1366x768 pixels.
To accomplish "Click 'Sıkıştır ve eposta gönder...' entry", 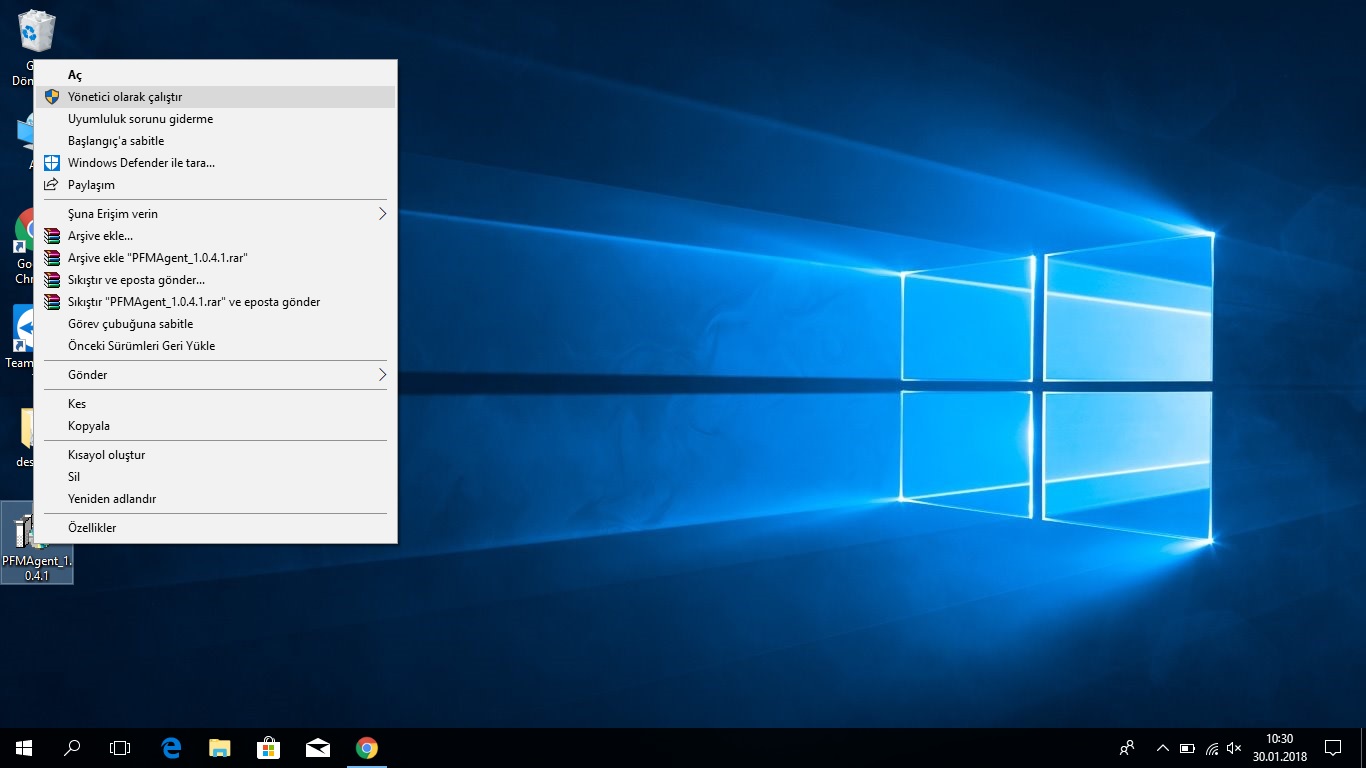I will click(215, 280).
